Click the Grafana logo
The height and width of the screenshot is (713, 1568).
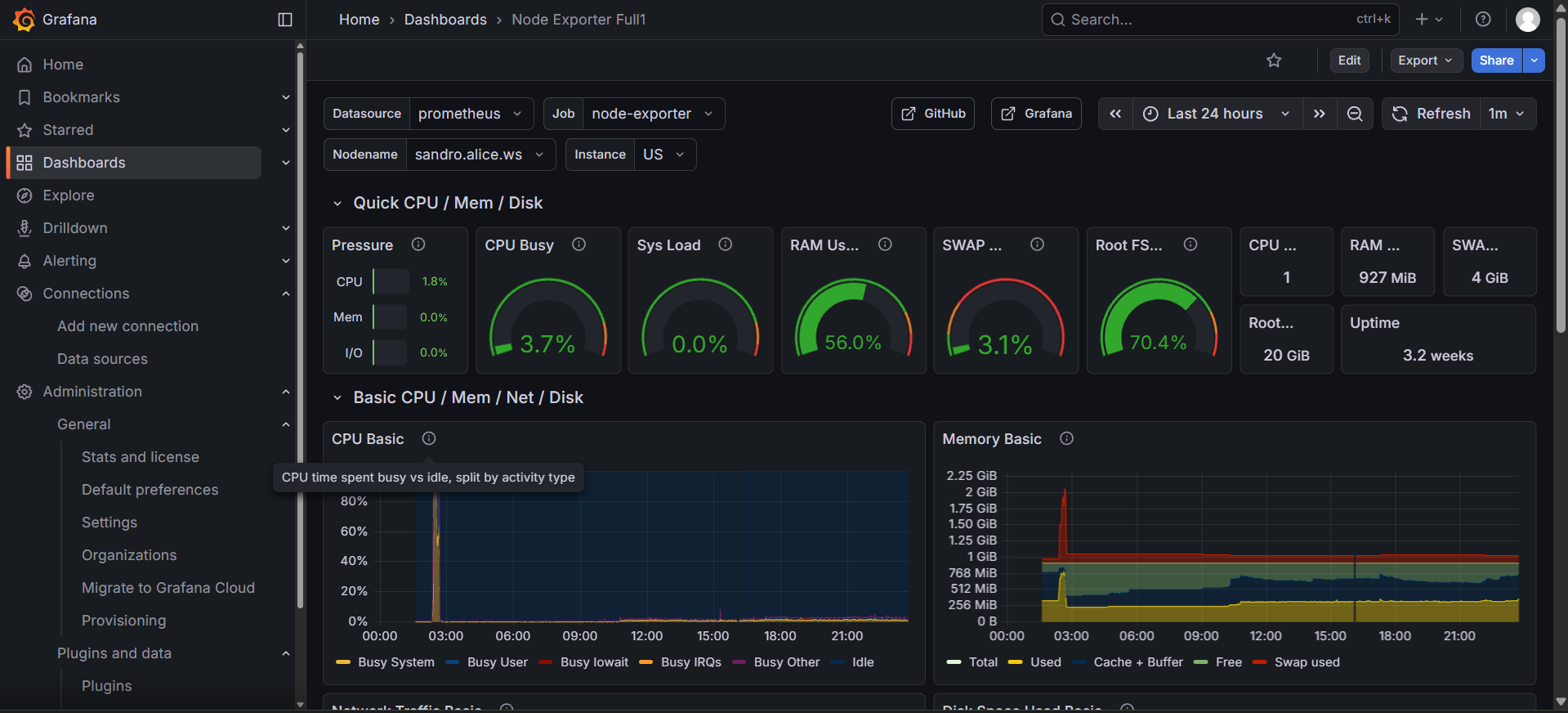[x=25, y=20]
